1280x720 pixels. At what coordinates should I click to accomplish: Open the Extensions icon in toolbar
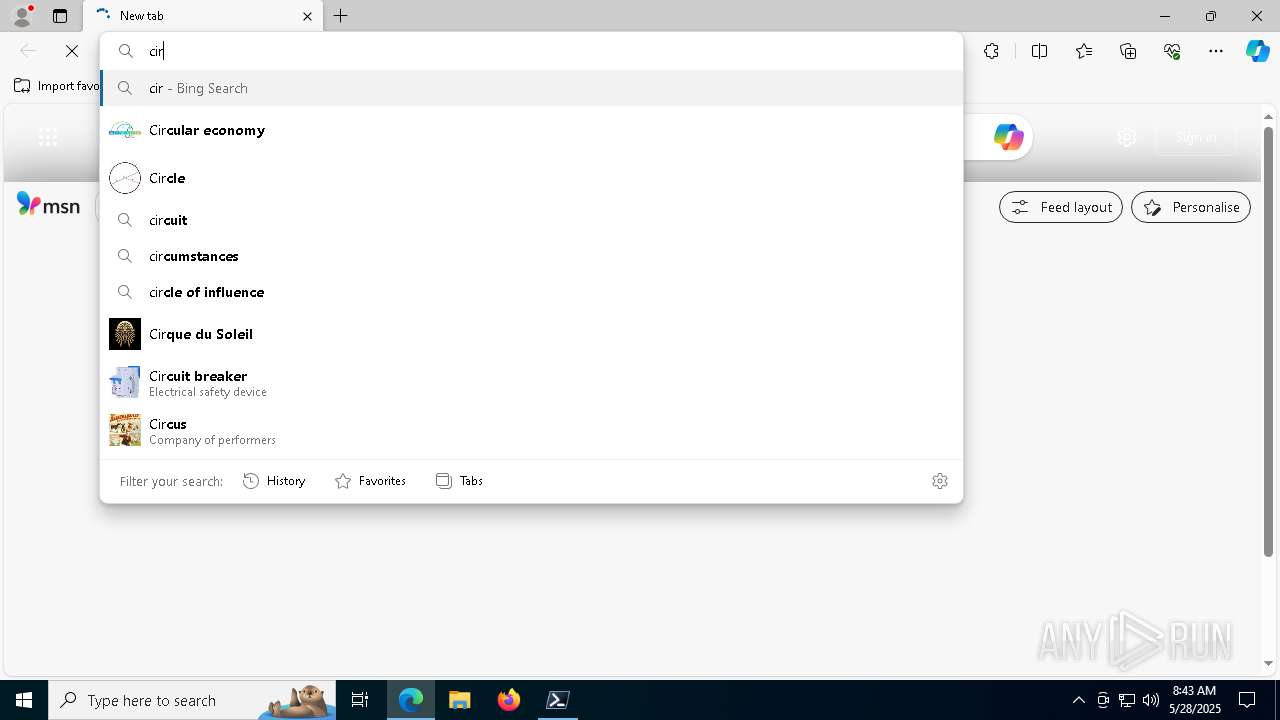click(x=991, y=51)
